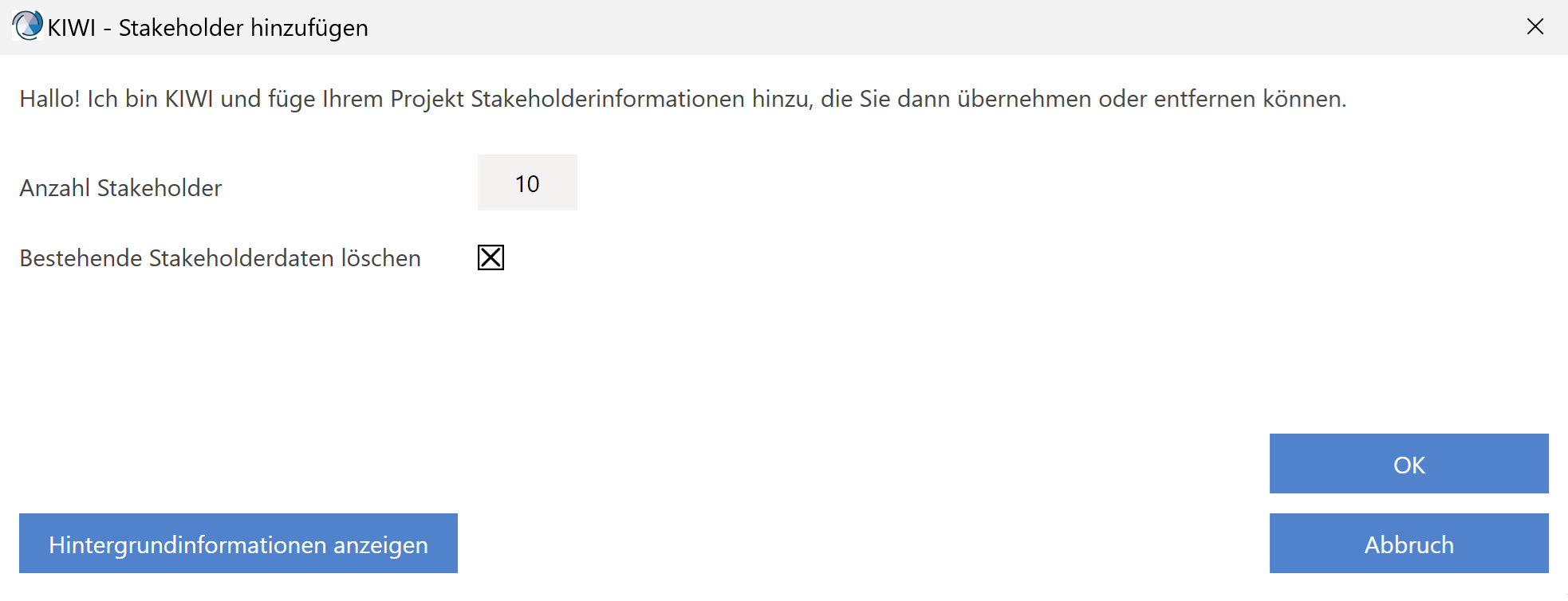Screen dimensions: 1568x601
Task: Click the "Stakeholder hinzufügen" title bar text
Action: 243,28
